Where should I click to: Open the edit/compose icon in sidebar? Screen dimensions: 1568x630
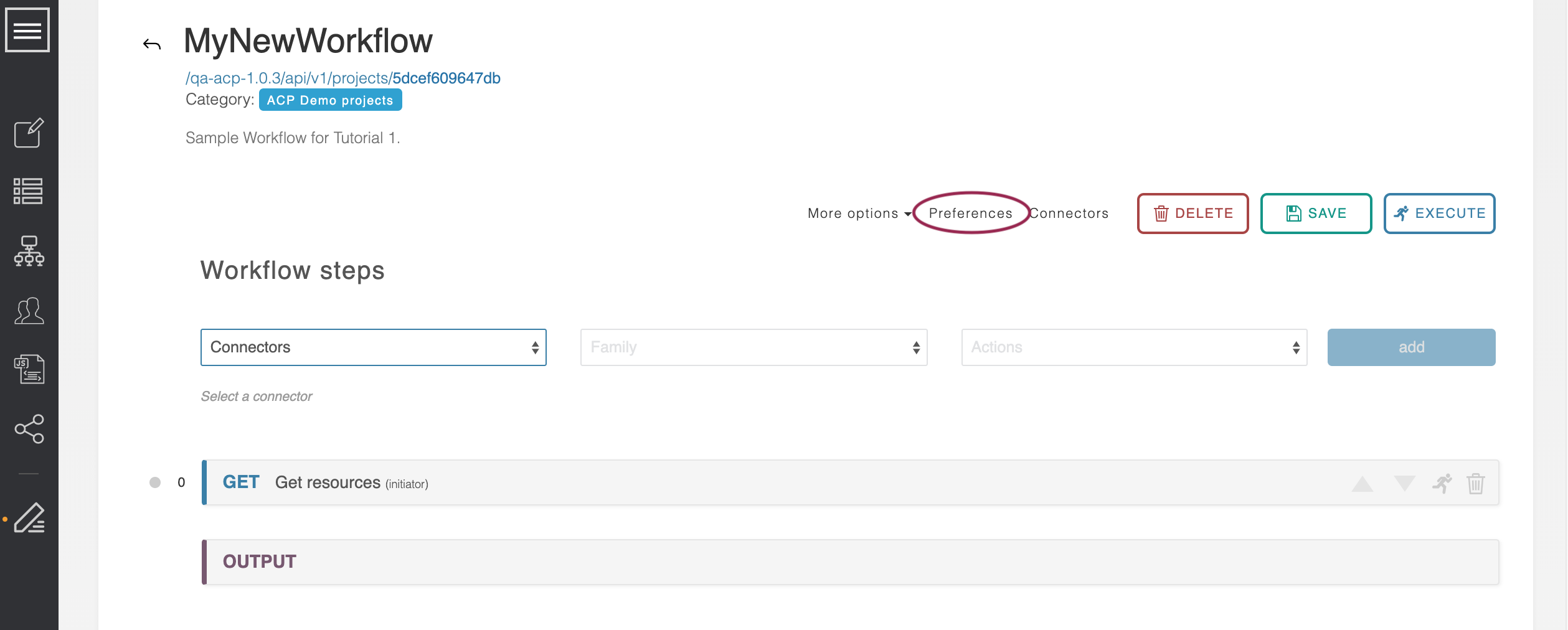coord(29,133)
